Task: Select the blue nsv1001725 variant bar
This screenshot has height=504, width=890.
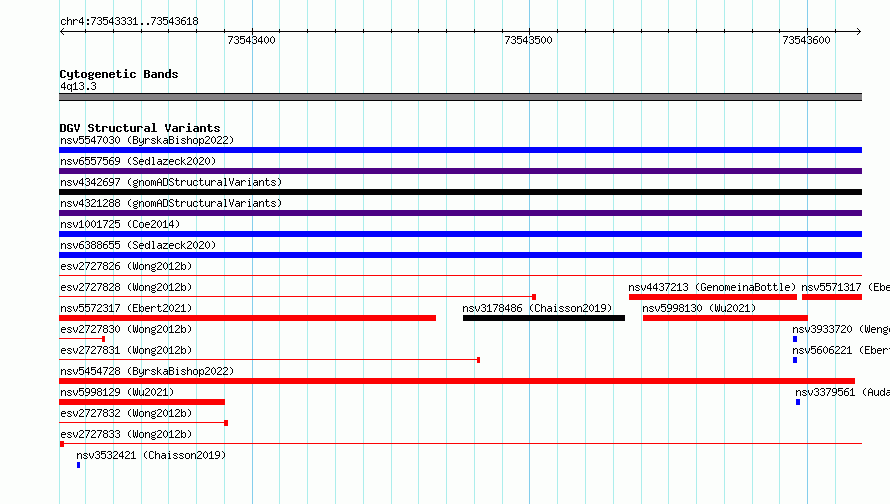Action: coord(460,234)
